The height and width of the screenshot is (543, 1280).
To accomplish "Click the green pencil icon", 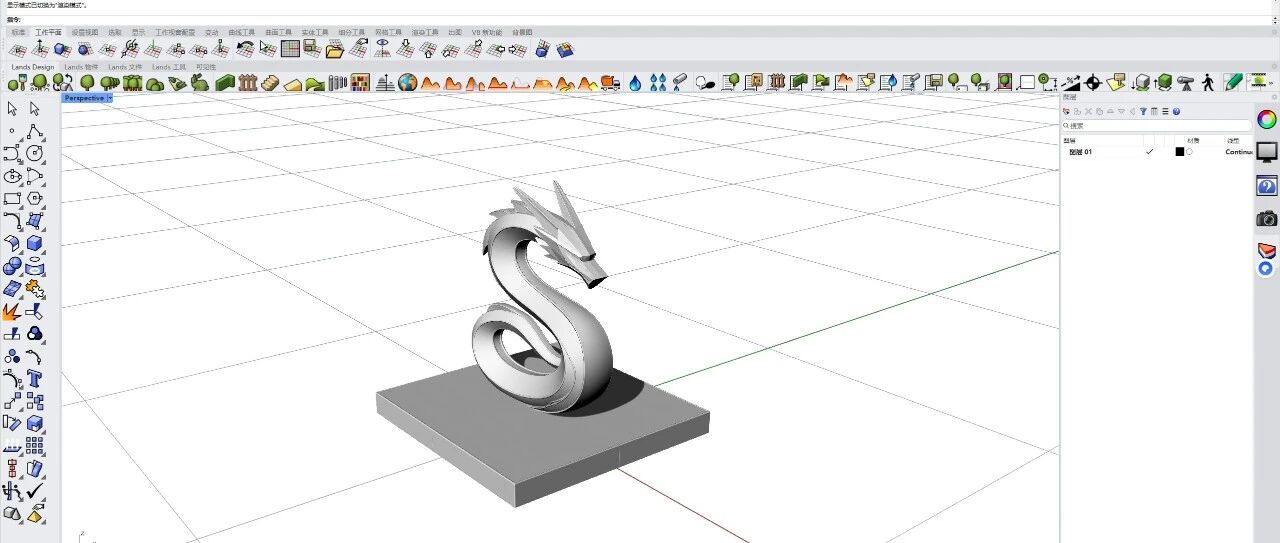I will tap(1232, 82).
